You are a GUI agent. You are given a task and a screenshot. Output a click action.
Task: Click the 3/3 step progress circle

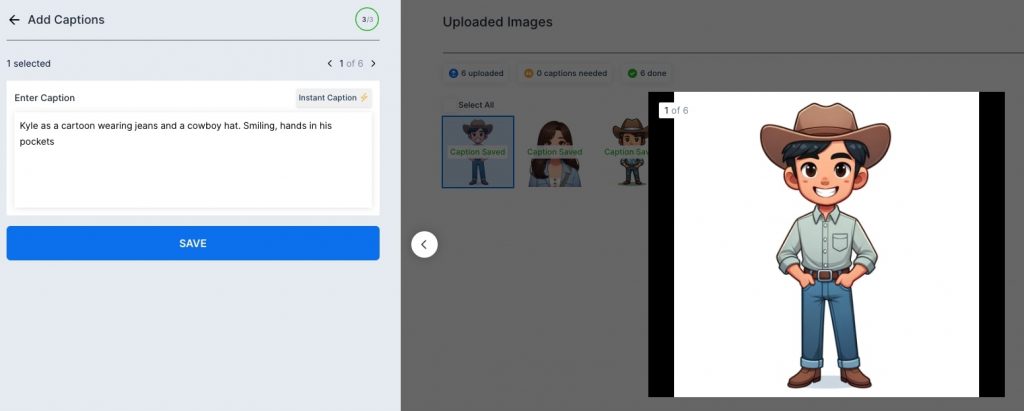click(366, 19)
